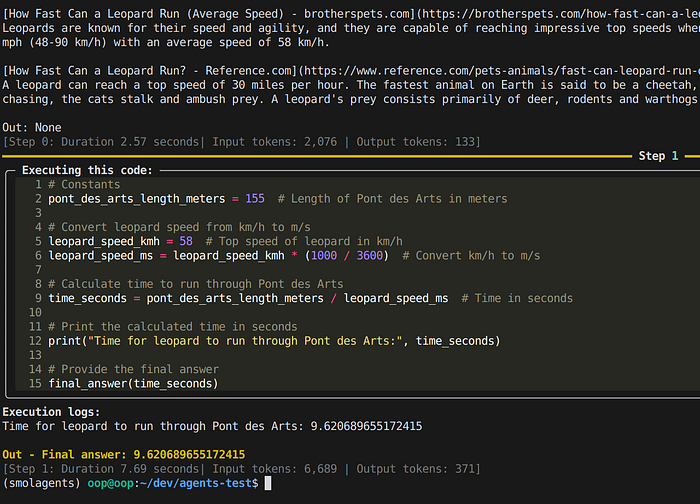Viewport: 700px width, 504px height.
Task: Click the '# Length of Pont des Arts in meters' comment
Action: 392,199
